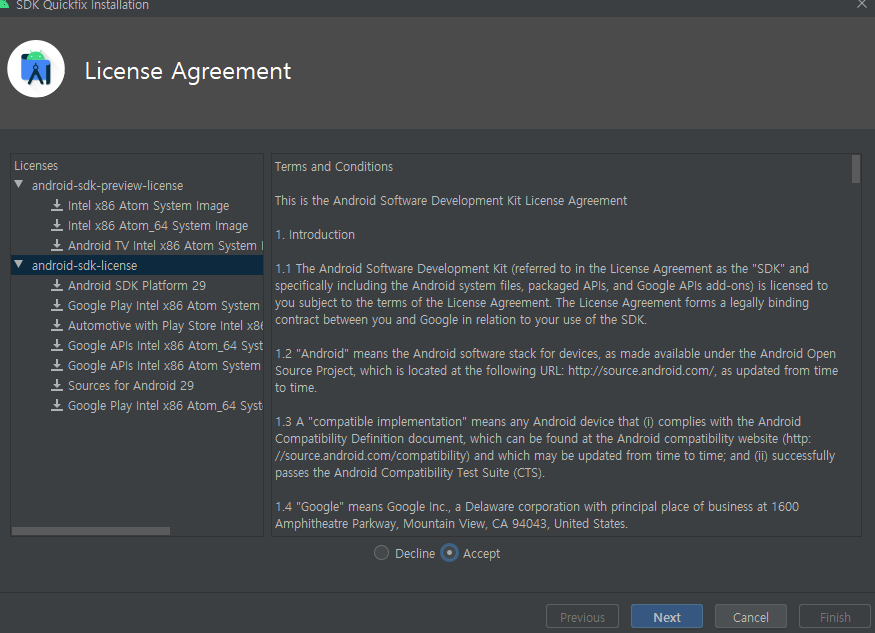Click the license text vertical scrollbar thumb
The width and height of the screenshot is (875, 633).
pos(856,169)
